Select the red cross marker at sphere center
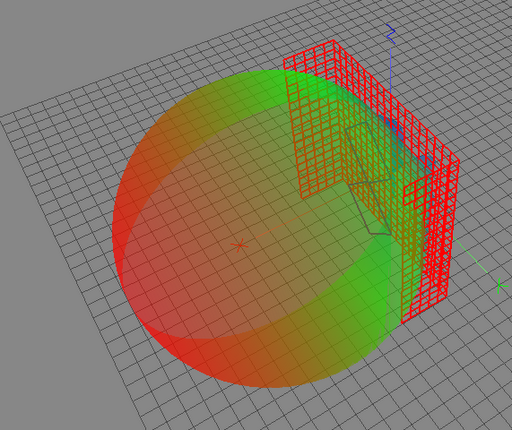The height and width of the screenshot is (430, 512). click(x=239, y=246)
